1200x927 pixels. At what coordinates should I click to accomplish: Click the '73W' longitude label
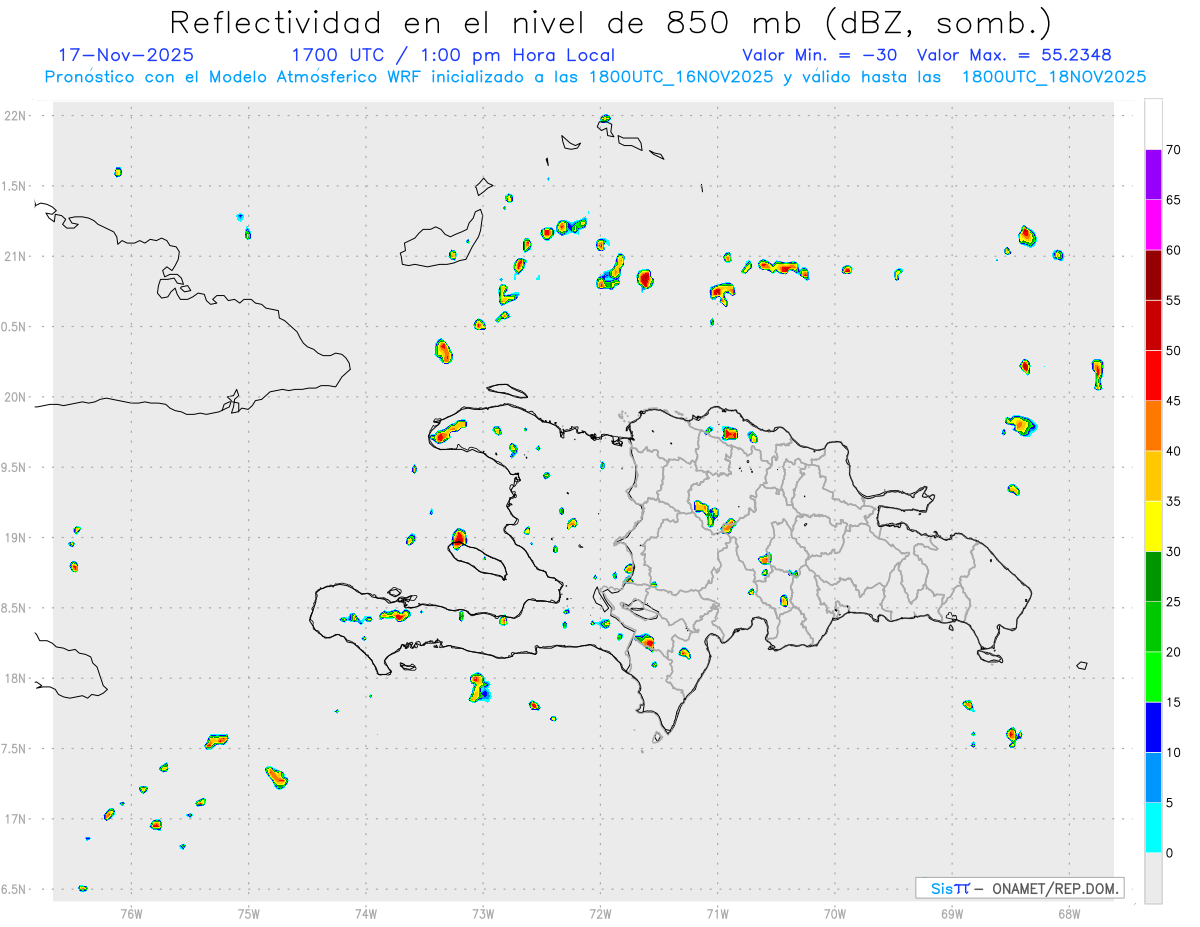coord(483,912)
